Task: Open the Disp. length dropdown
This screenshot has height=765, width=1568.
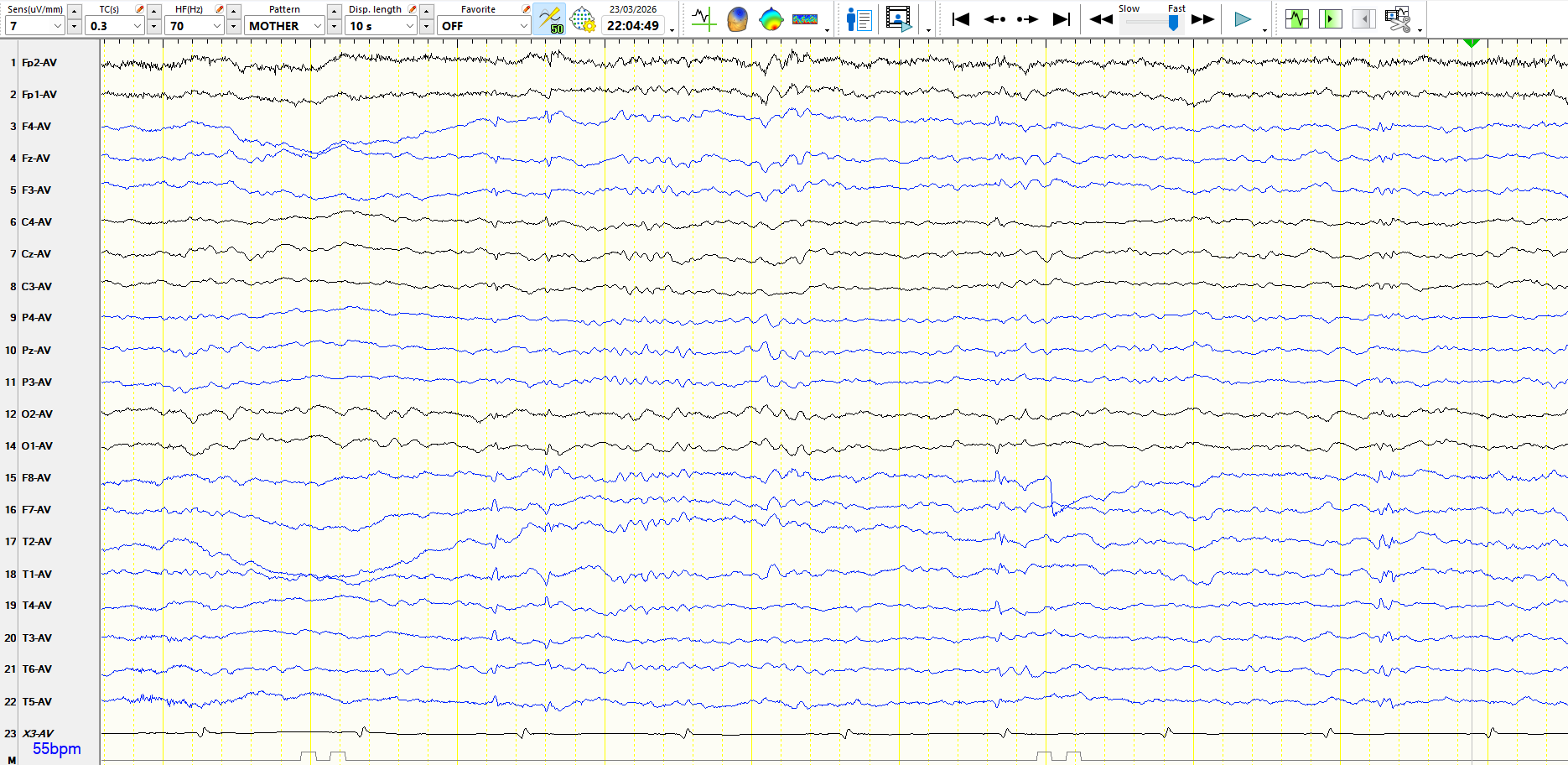Action: click(x=382, y=26)
